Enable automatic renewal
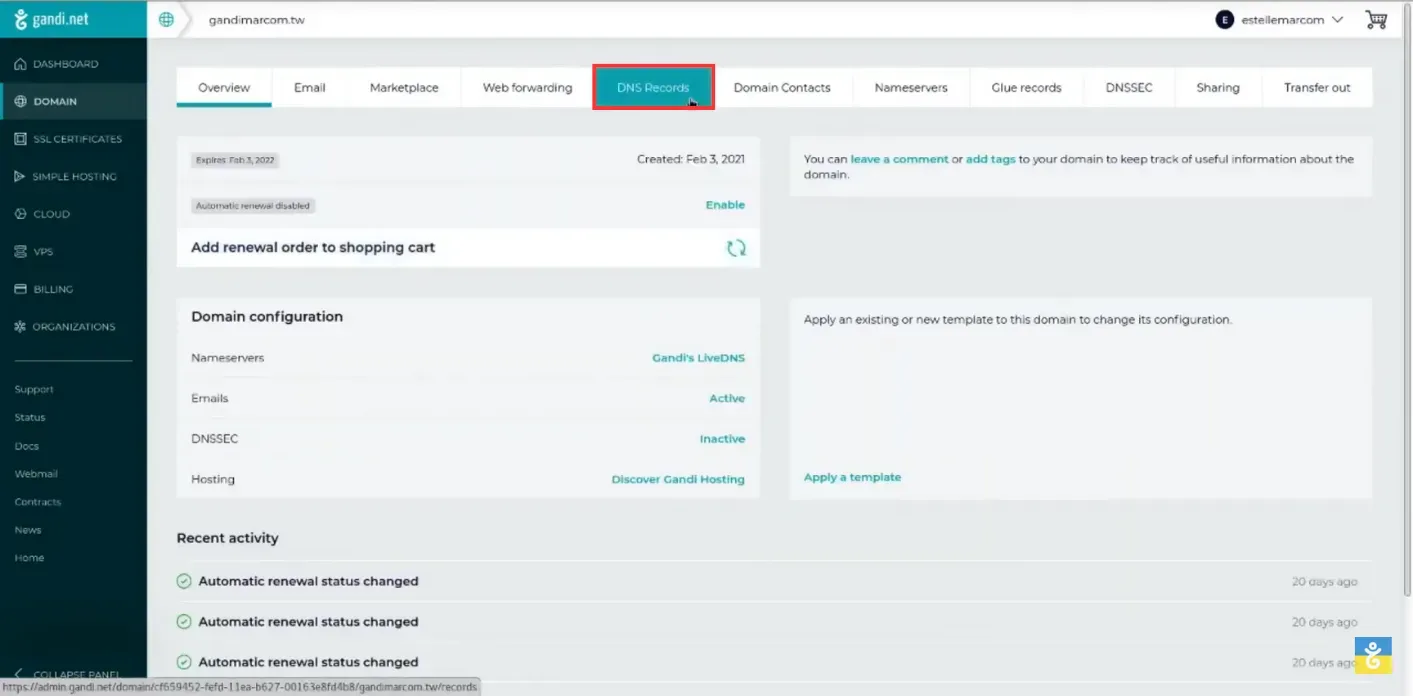 [725, 205]
